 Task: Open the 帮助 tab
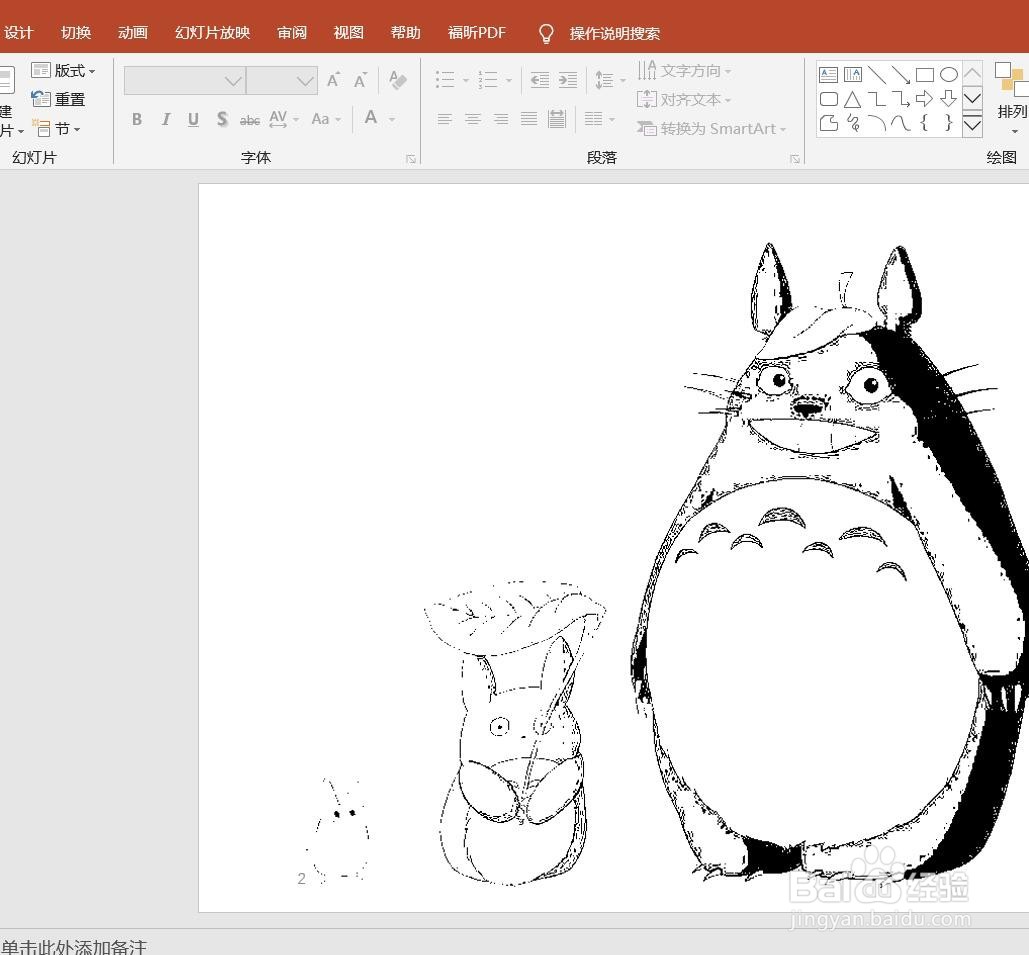click(405, 33)
